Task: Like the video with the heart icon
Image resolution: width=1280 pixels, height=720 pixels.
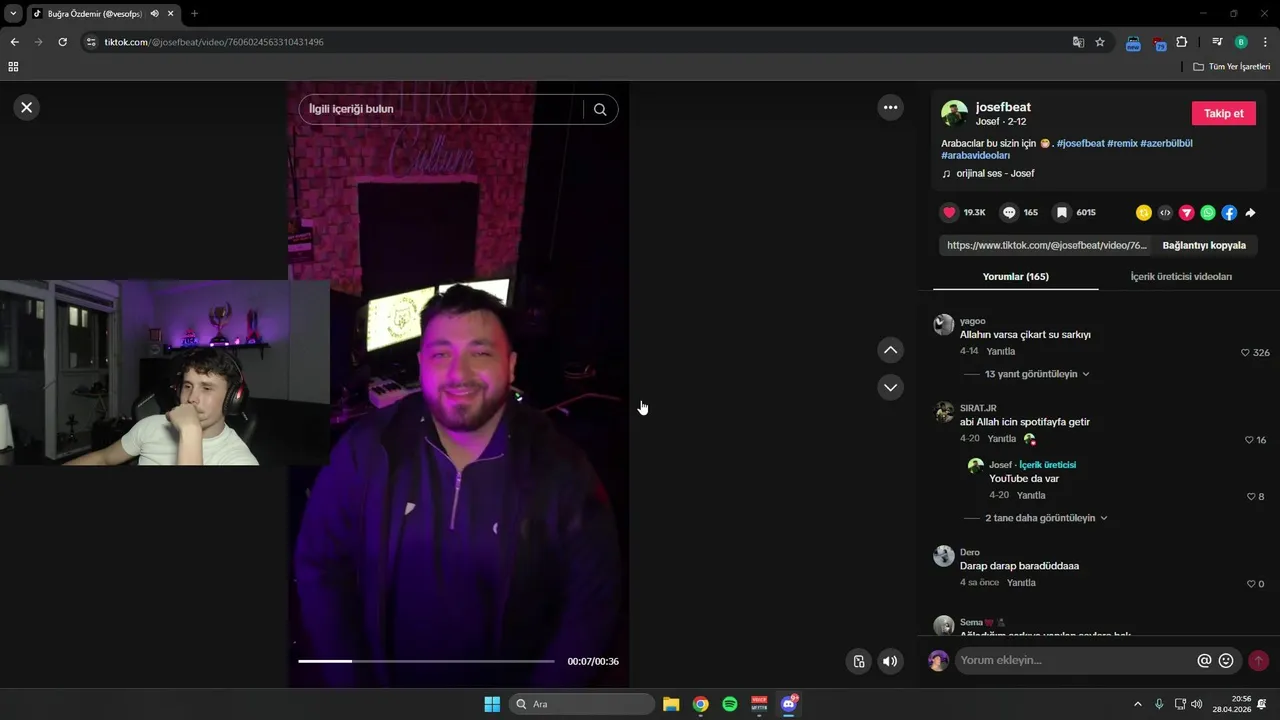Action: point(949,213)
